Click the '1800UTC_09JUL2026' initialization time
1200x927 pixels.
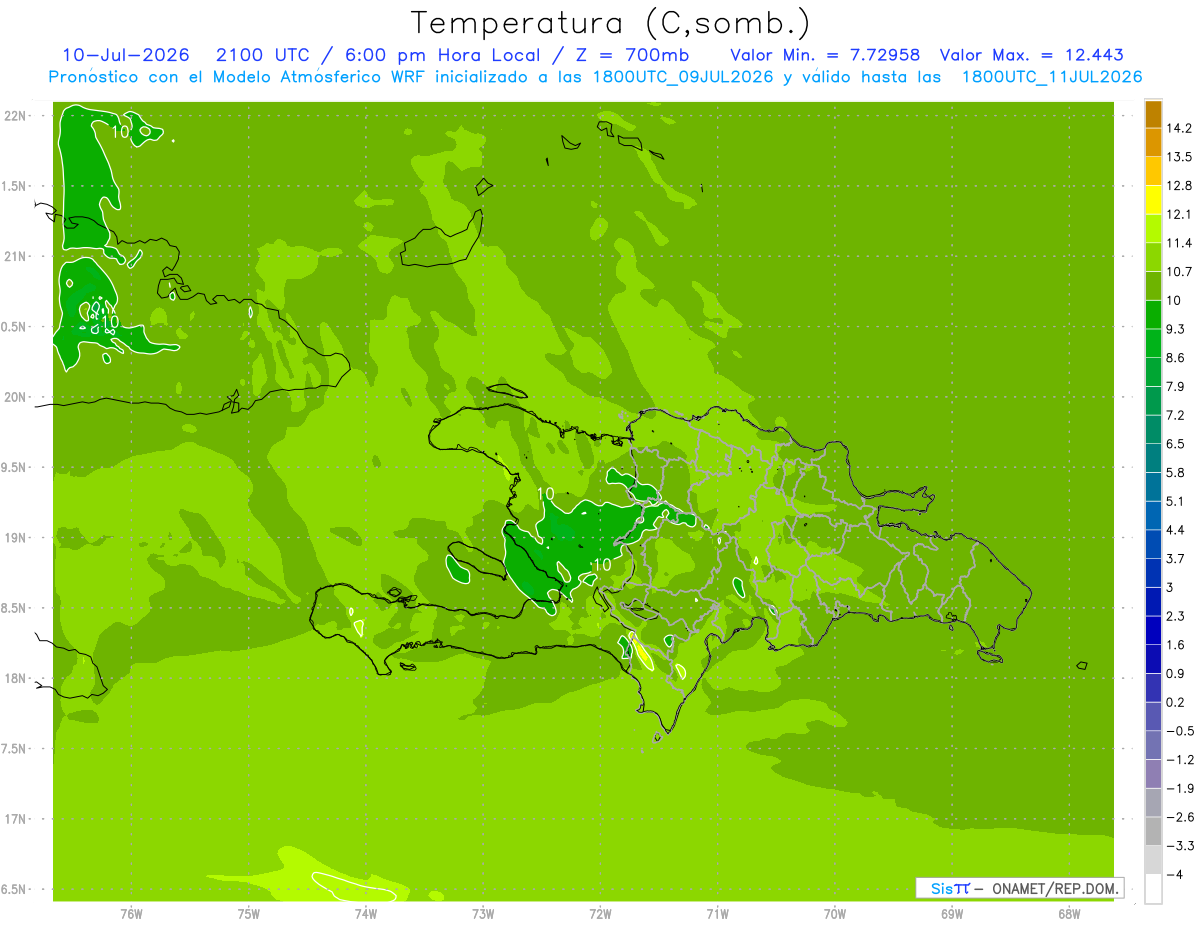pos(682,77)
